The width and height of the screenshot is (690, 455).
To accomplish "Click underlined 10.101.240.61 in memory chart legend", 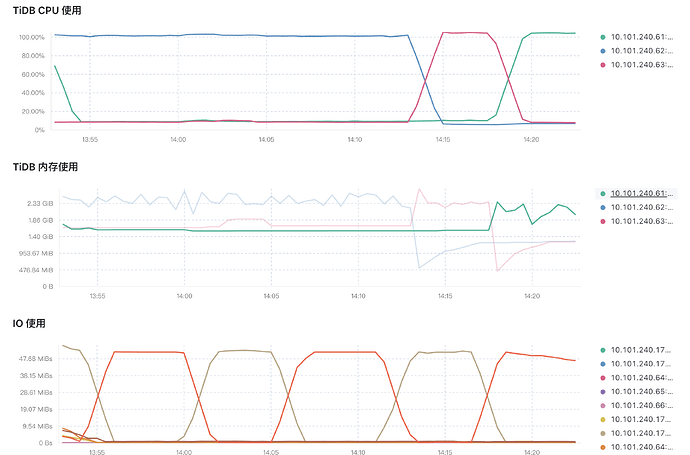I will click(x=644, y=193).
